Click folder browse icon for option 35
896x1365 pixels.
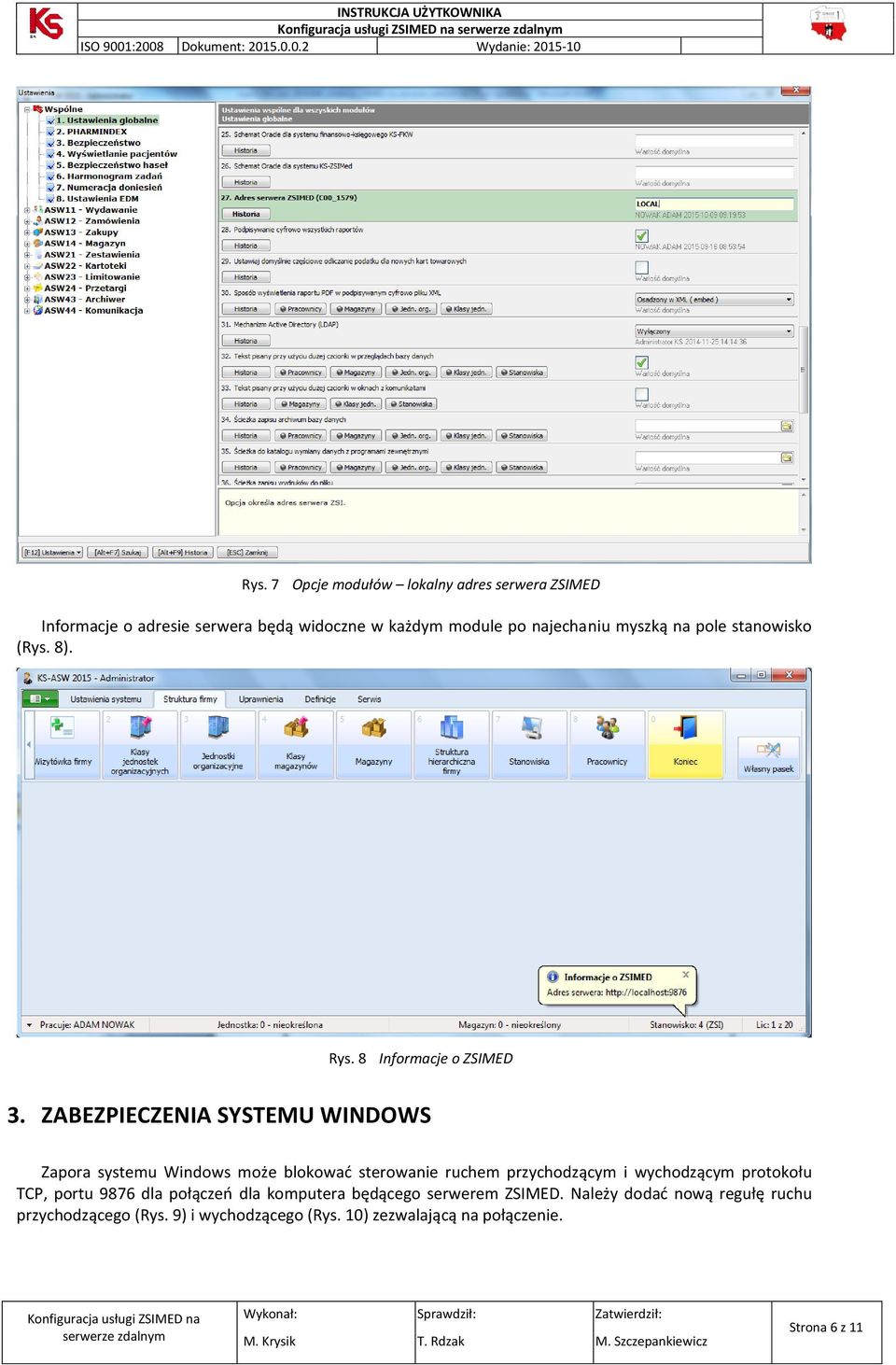pos(787,457)
